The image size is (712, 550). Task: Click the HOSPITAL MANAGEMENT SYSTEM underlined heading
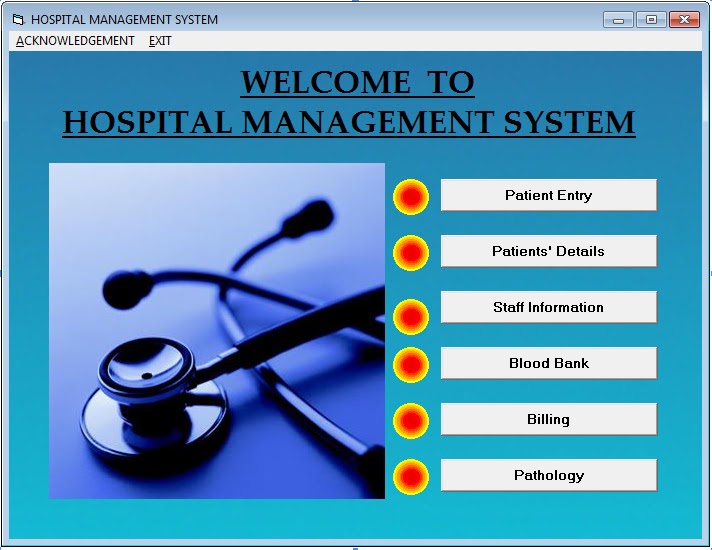[x=349, y=122]
